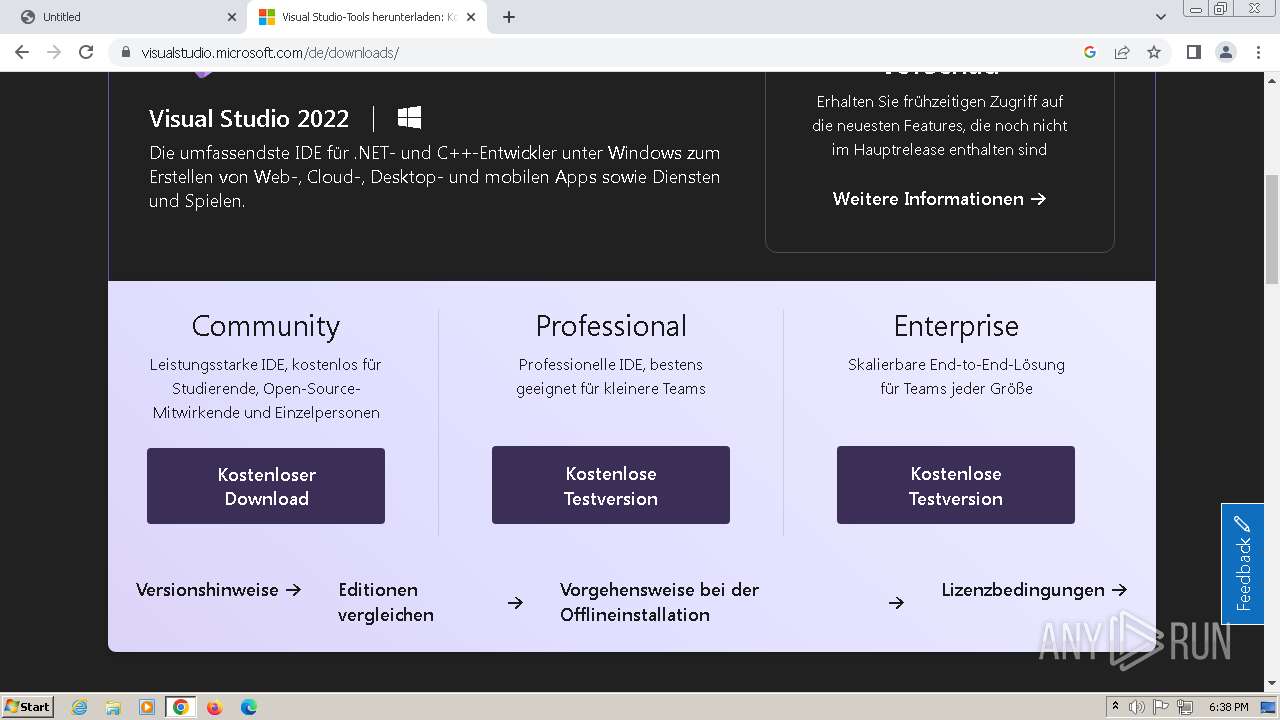Click the Windows logo next to Visual Studio 2022

pos(409,118)
